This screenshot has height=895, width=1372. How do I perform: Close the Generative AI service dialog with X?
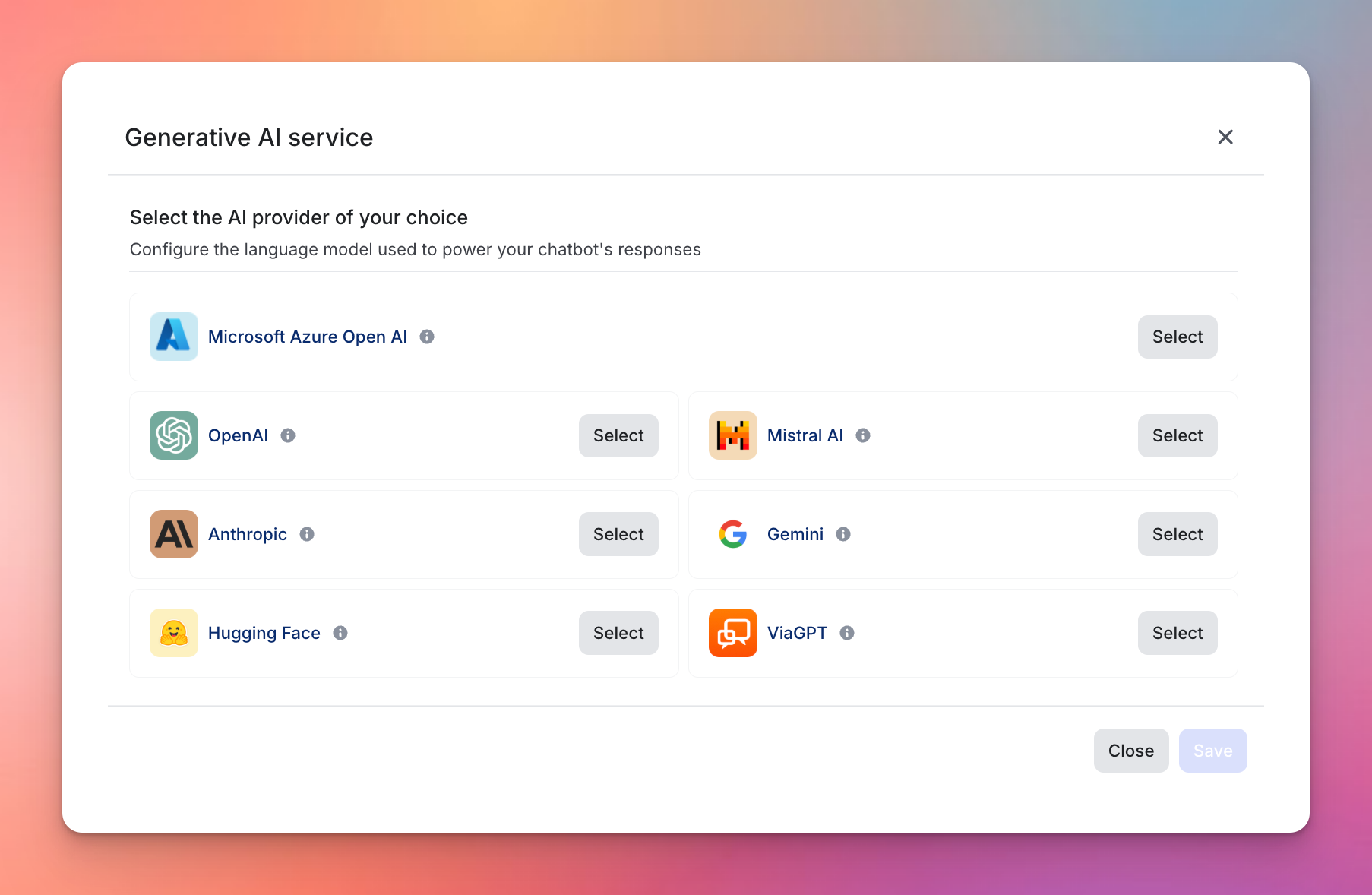(1225, 137)
